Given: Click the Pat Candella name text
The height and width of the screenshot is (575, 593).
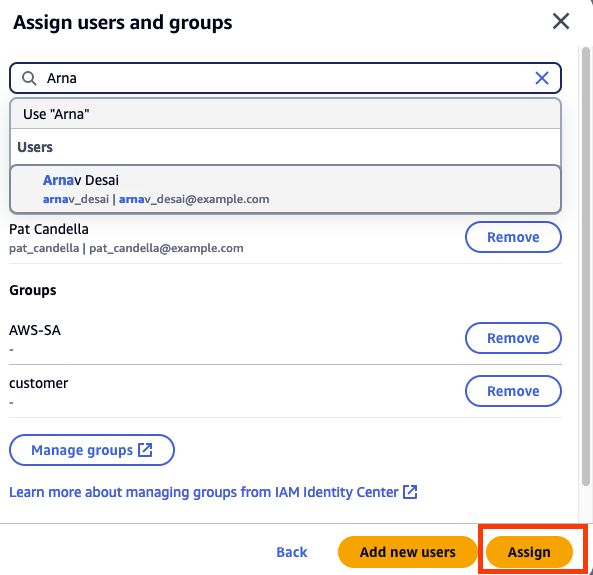Looking at the screenshot, I should click(49, 229).
